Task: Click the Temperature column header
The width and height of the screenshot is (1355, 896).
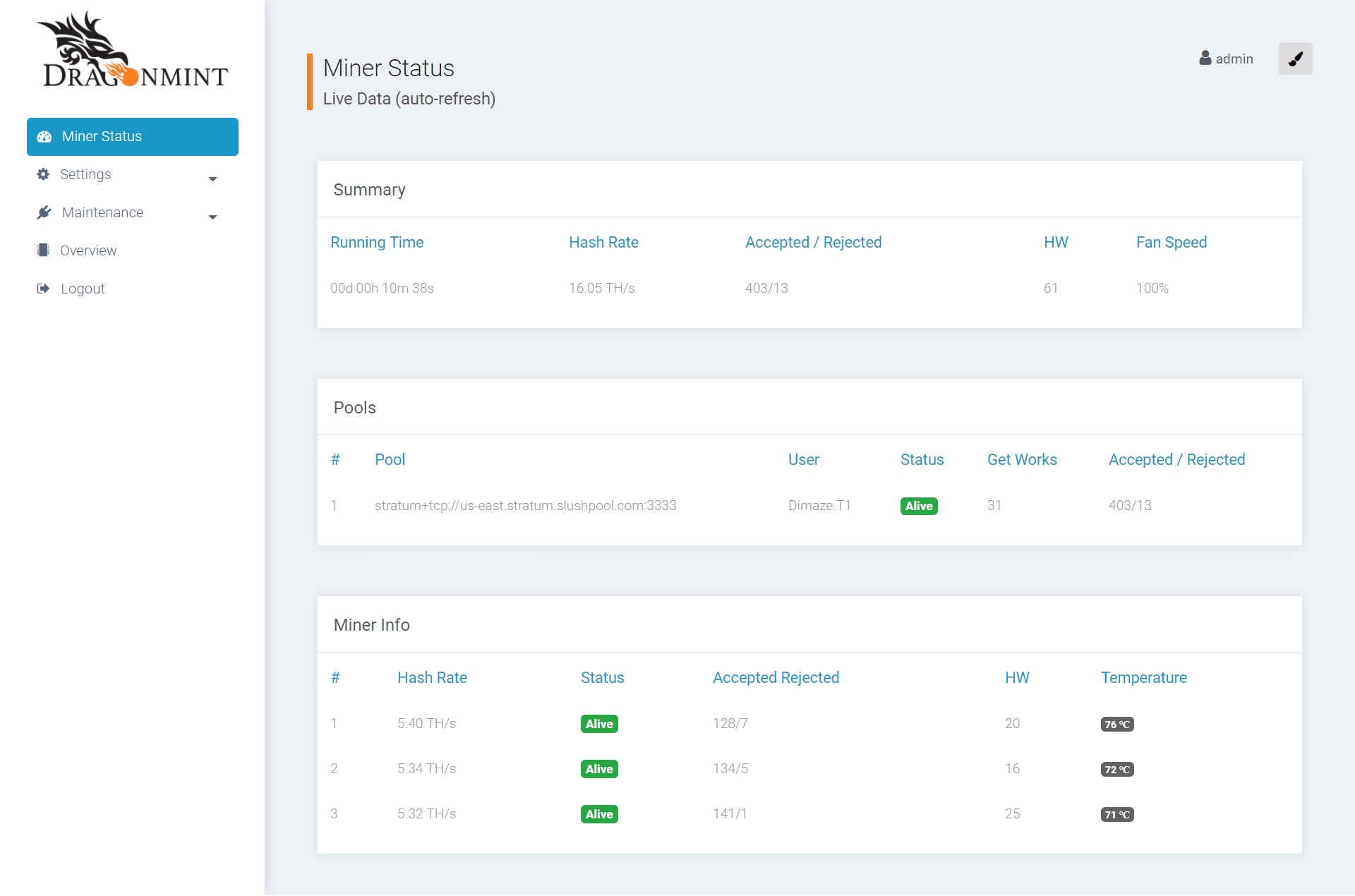Action: [1144, 678]
